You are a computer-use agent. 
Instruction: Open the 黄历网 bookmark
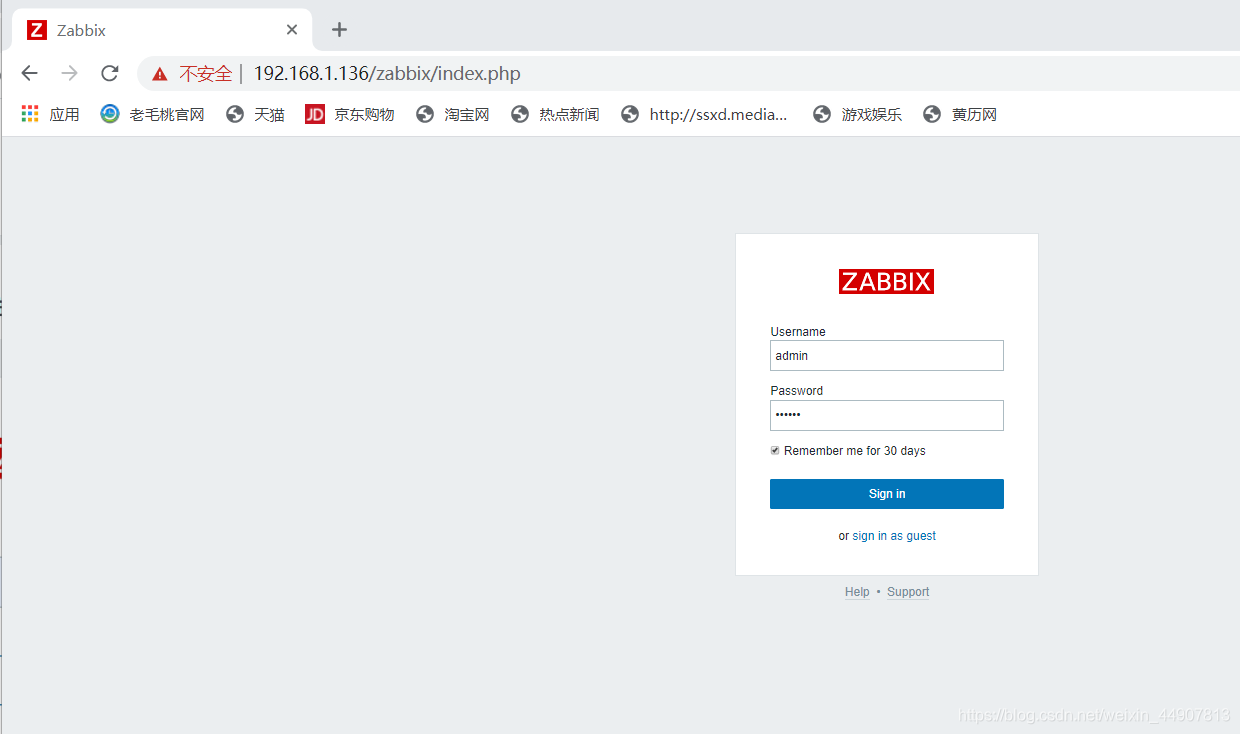pos(960,114)
